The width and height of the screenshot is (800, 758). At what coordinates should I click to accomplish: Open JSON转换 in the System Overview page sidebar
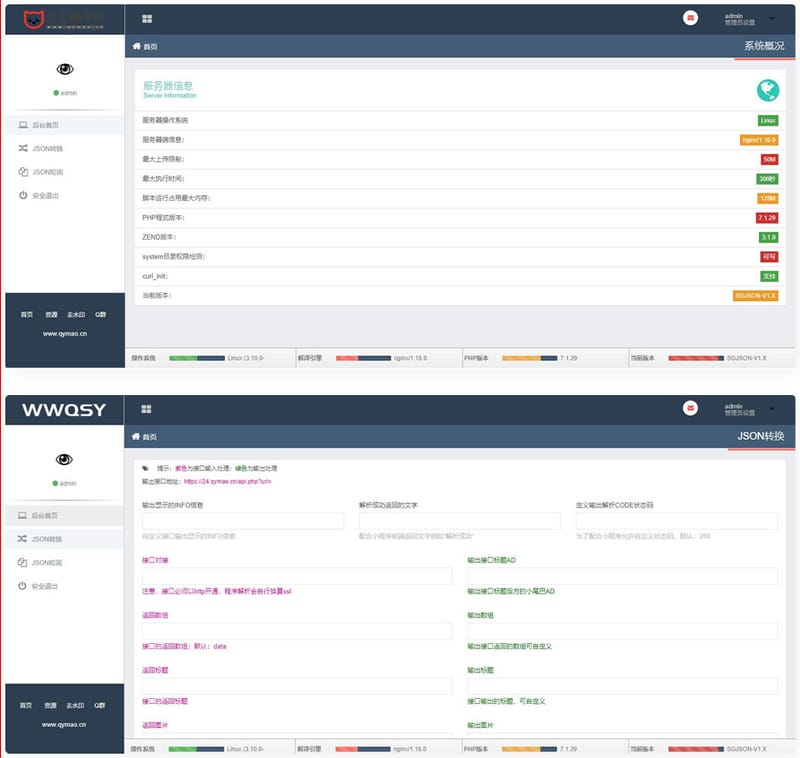tap(47, 148)
